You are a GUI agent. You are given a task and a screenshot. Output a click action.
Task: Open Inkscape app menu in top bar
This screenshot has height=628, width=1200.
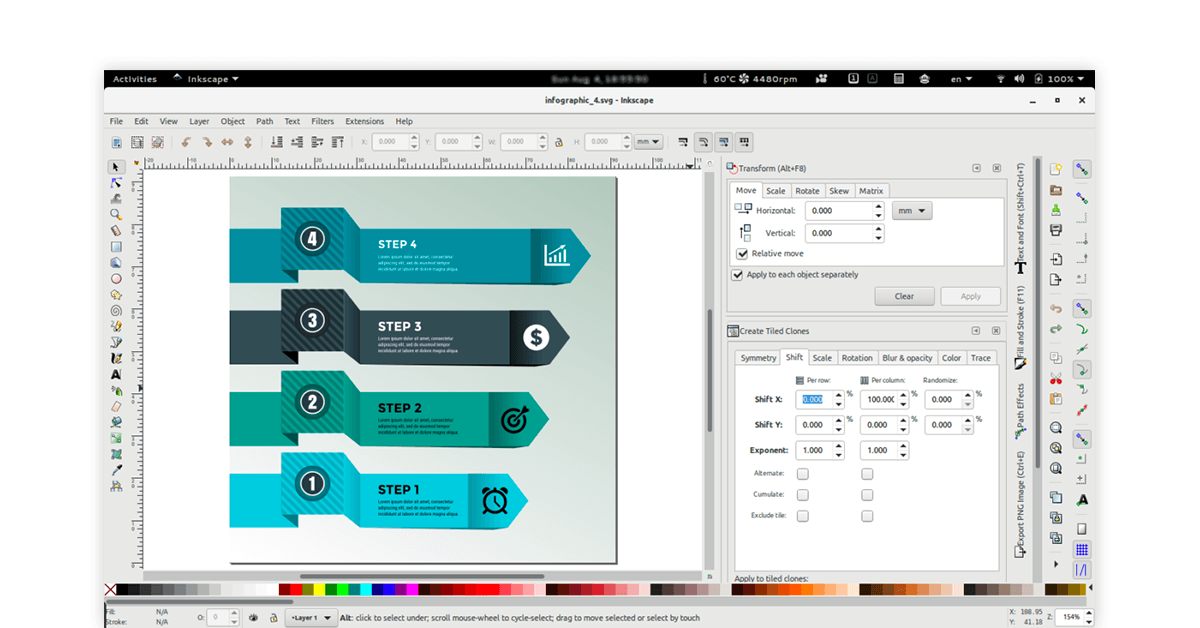[207, 79]
